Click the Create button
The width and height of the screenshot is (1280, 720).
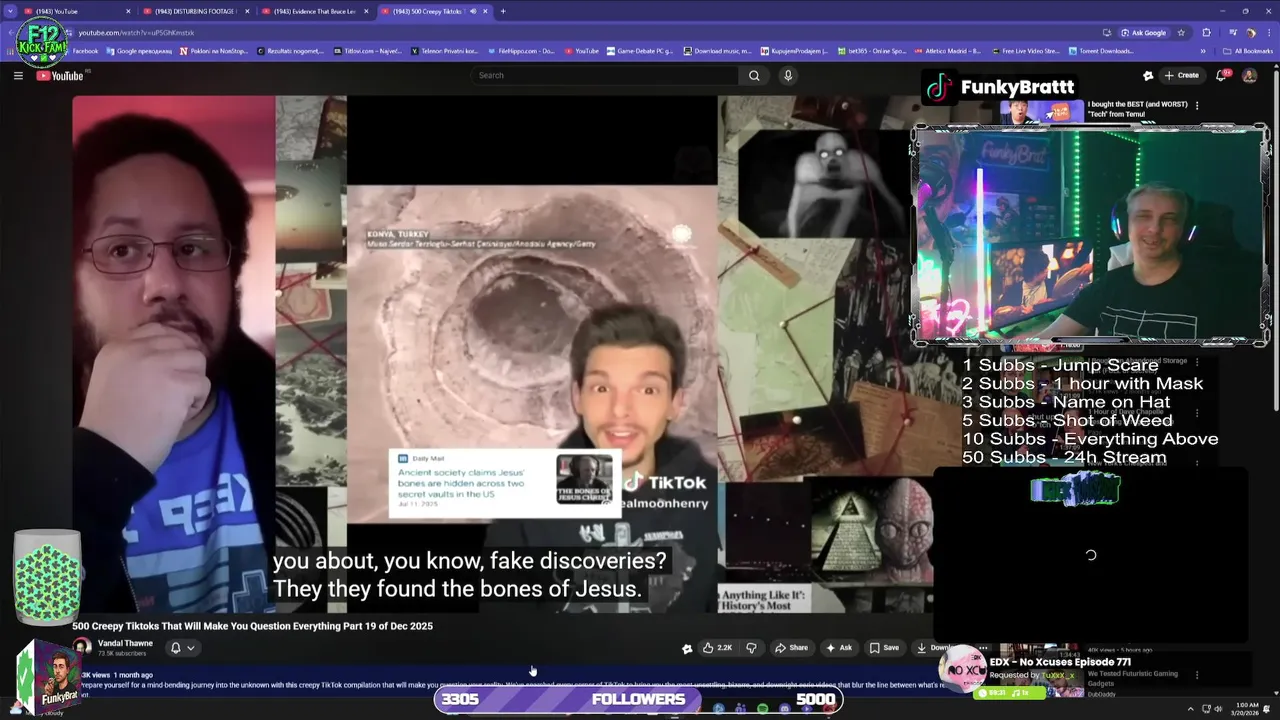pos(1181,75)
